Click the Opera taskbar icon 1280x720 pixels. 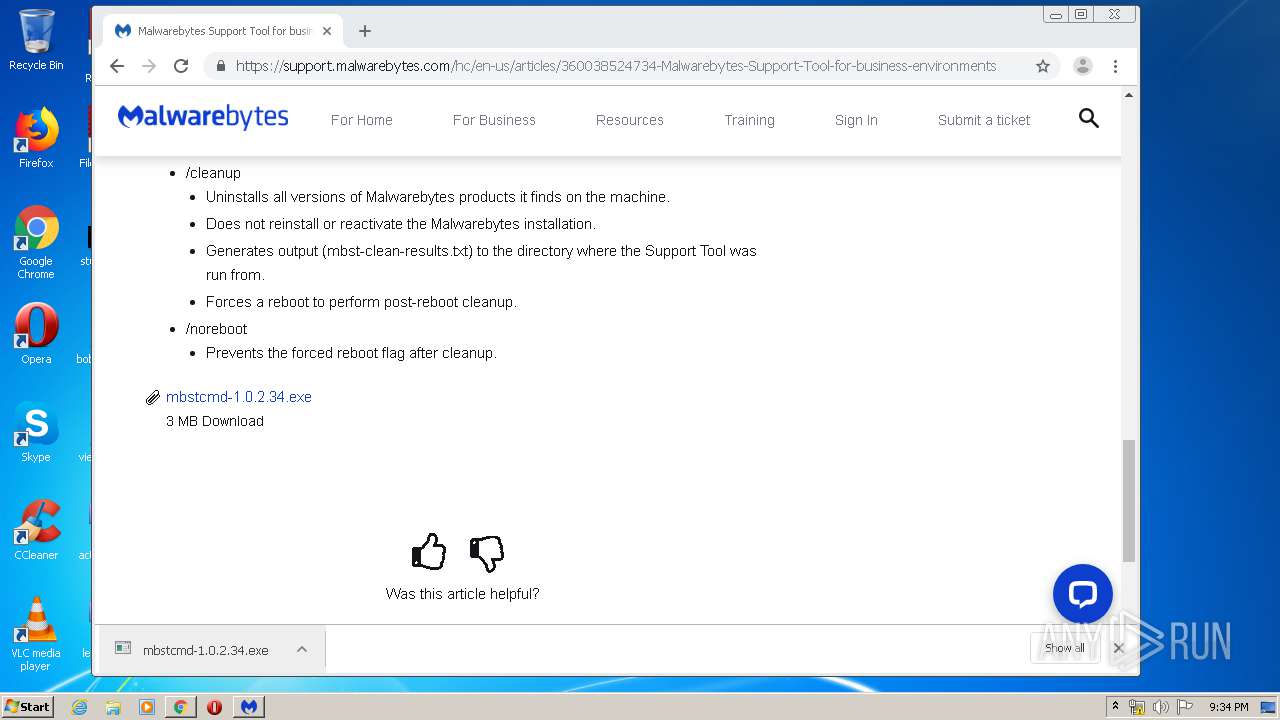point(214,707)
